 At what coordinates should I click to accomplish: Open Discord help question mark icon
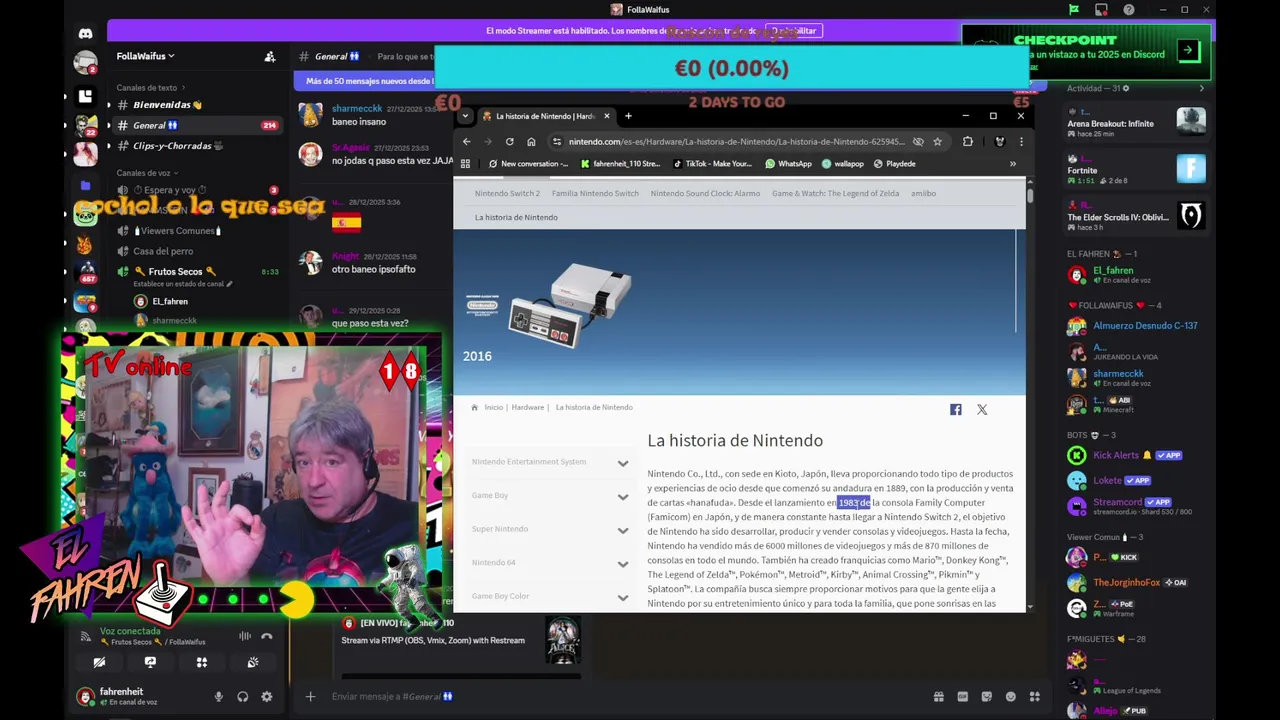[x=1129, y=10]
